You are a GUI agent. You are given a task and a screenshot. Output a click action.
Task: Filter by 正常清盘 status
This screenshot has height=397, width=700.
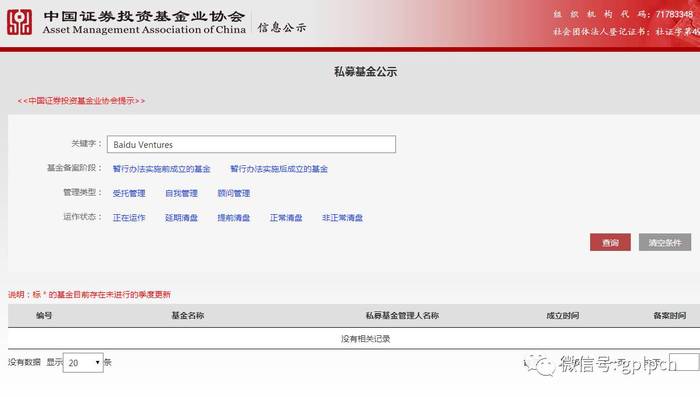(x=286, y=217)
